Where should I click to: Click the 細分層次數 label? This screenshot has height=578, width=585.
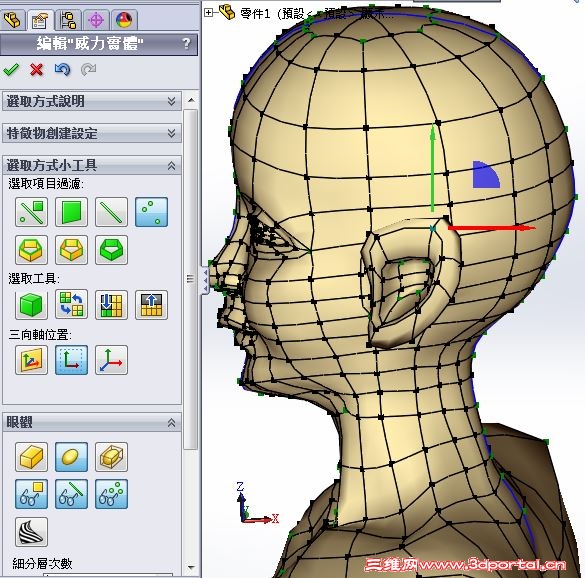(x=42, y=563)
